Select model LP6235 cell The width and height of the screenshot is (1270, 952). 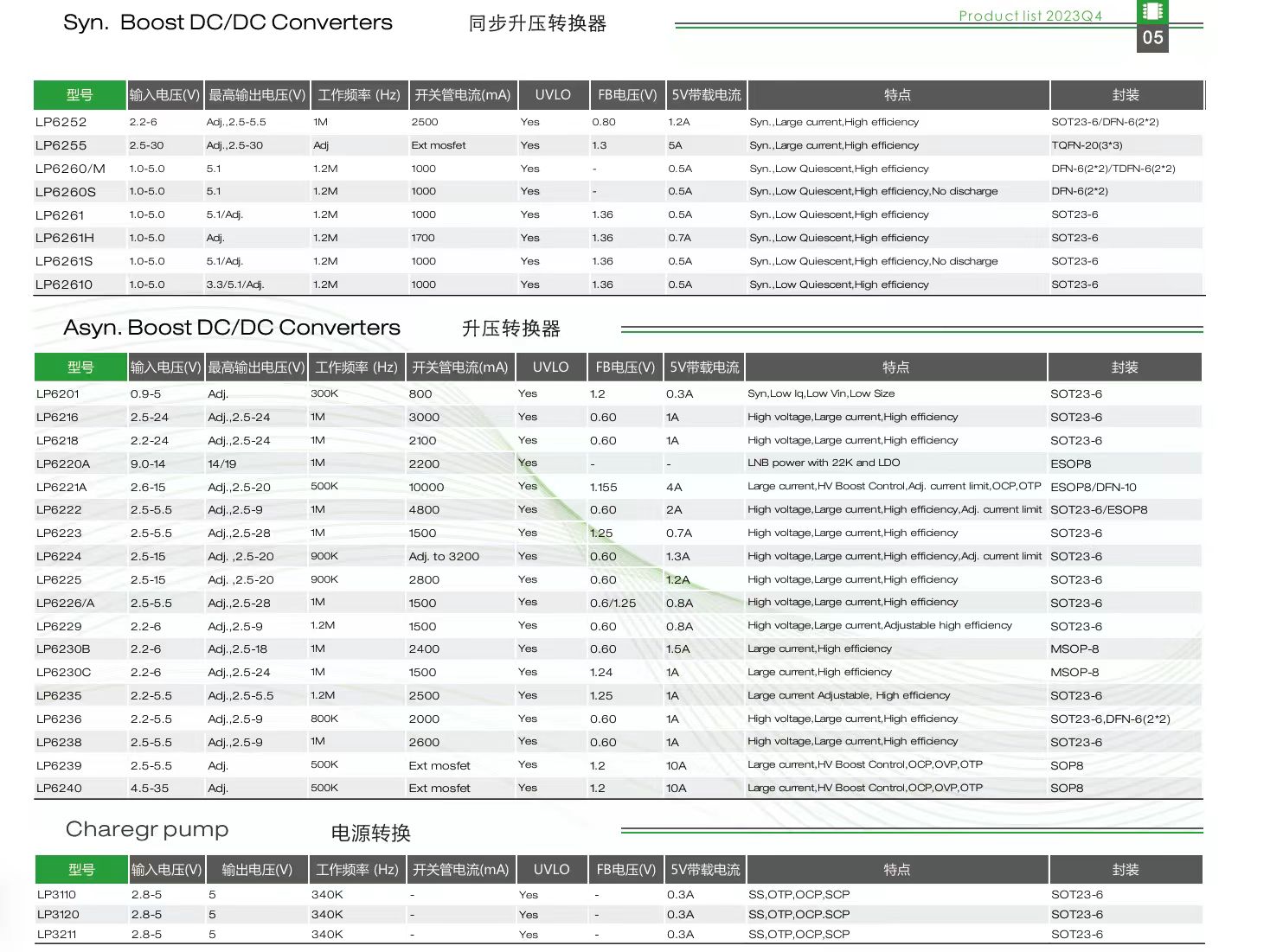(x=59, y=695)
